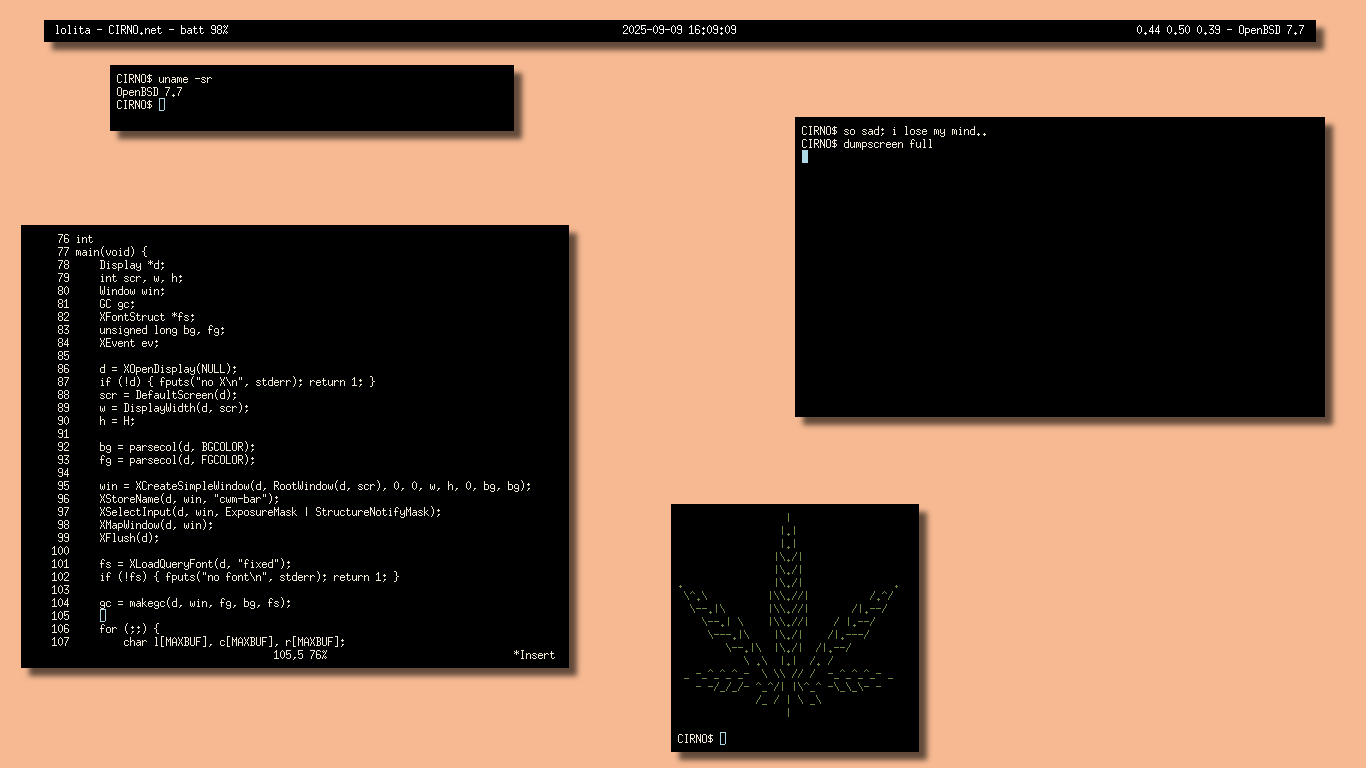Screen dimensions: 1366x768
Task: Click line number 92 in the editor
Action: tap(63, 447)
